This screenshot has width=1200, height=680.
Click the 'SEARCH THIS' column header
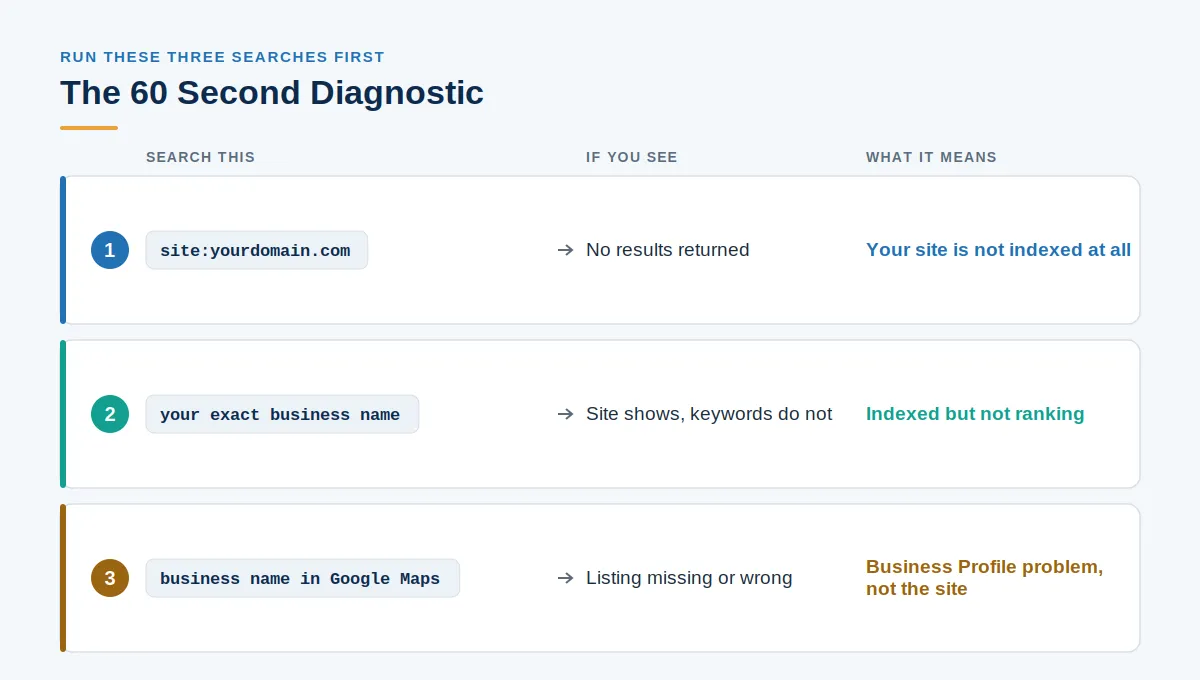click(x=200, y=157)
